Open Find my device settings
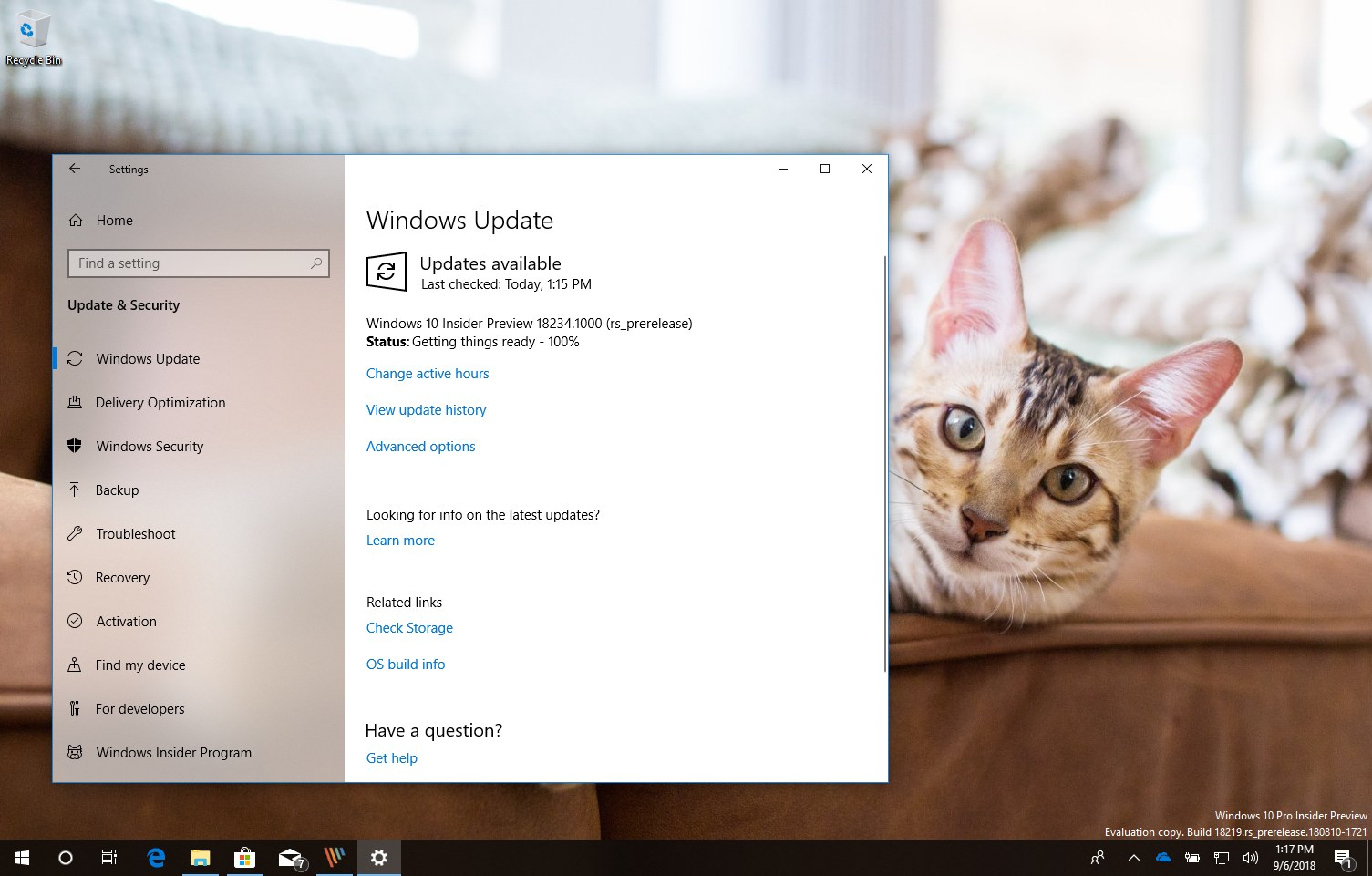This screenshot has width=1372, height=876. point(199,665)
